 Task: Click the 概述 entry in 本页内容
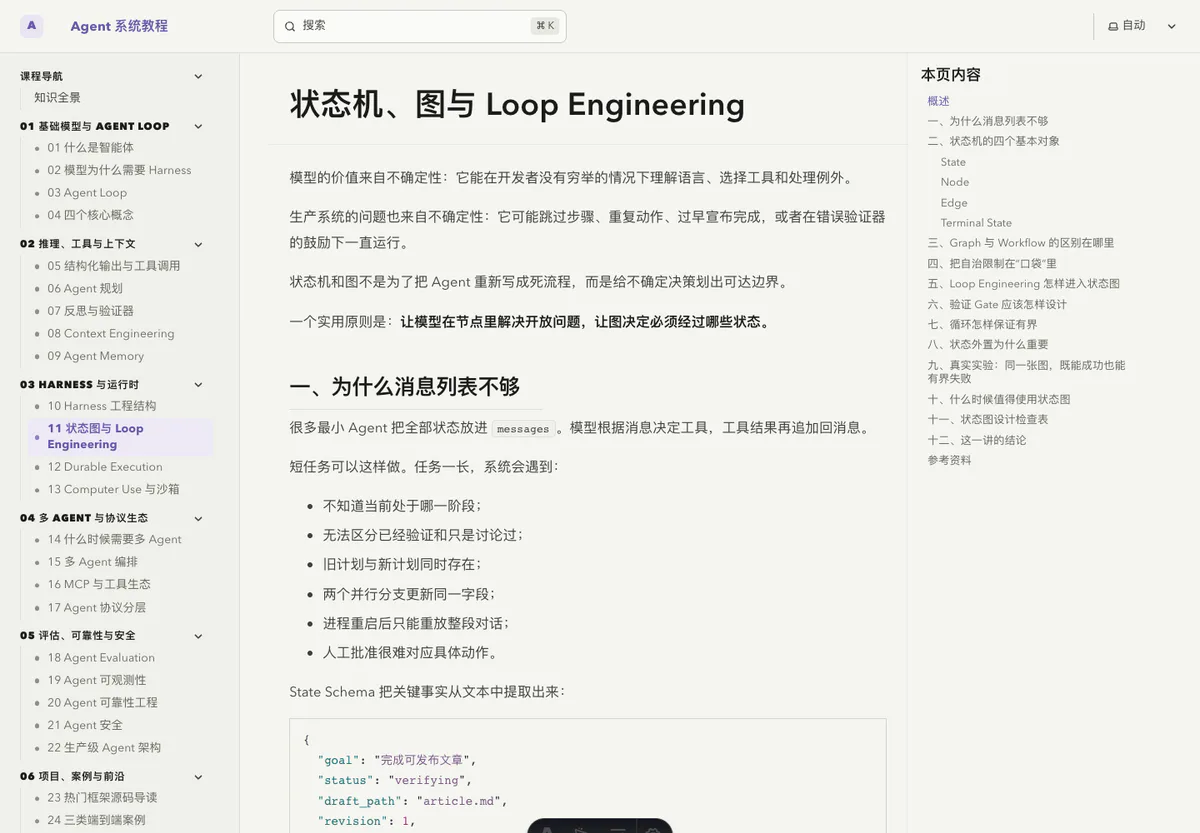(938, 101)
